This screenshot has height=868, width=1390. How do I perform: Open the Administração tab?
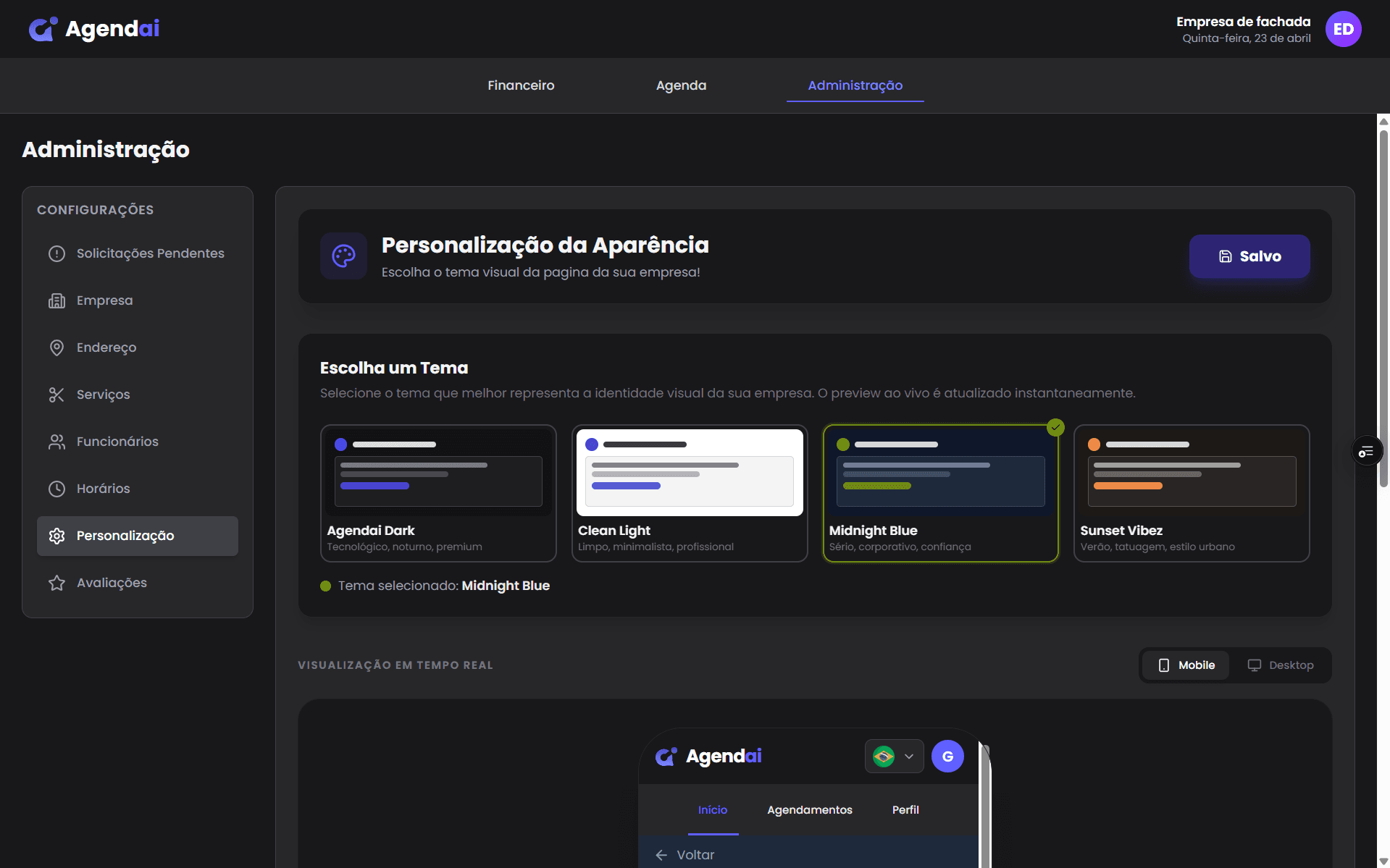[855, 85]
